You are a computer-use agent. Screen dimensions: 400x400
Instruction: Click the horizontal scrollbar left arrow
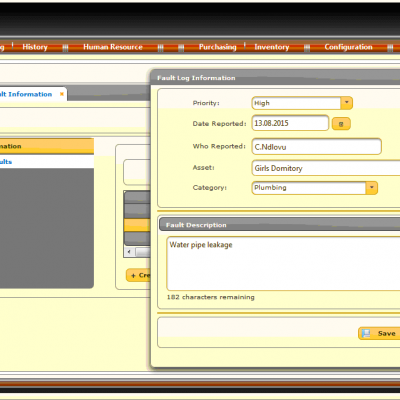pos(129,252)
